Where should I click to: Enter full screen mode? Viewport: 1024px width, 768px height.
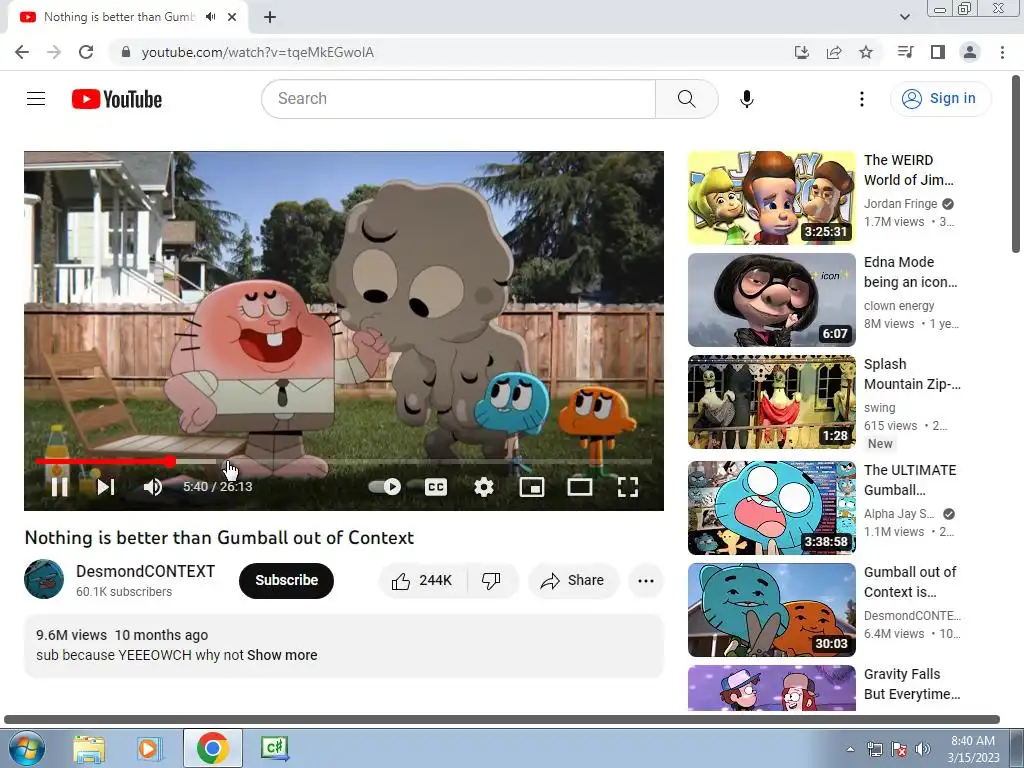(x=628, y=487)
